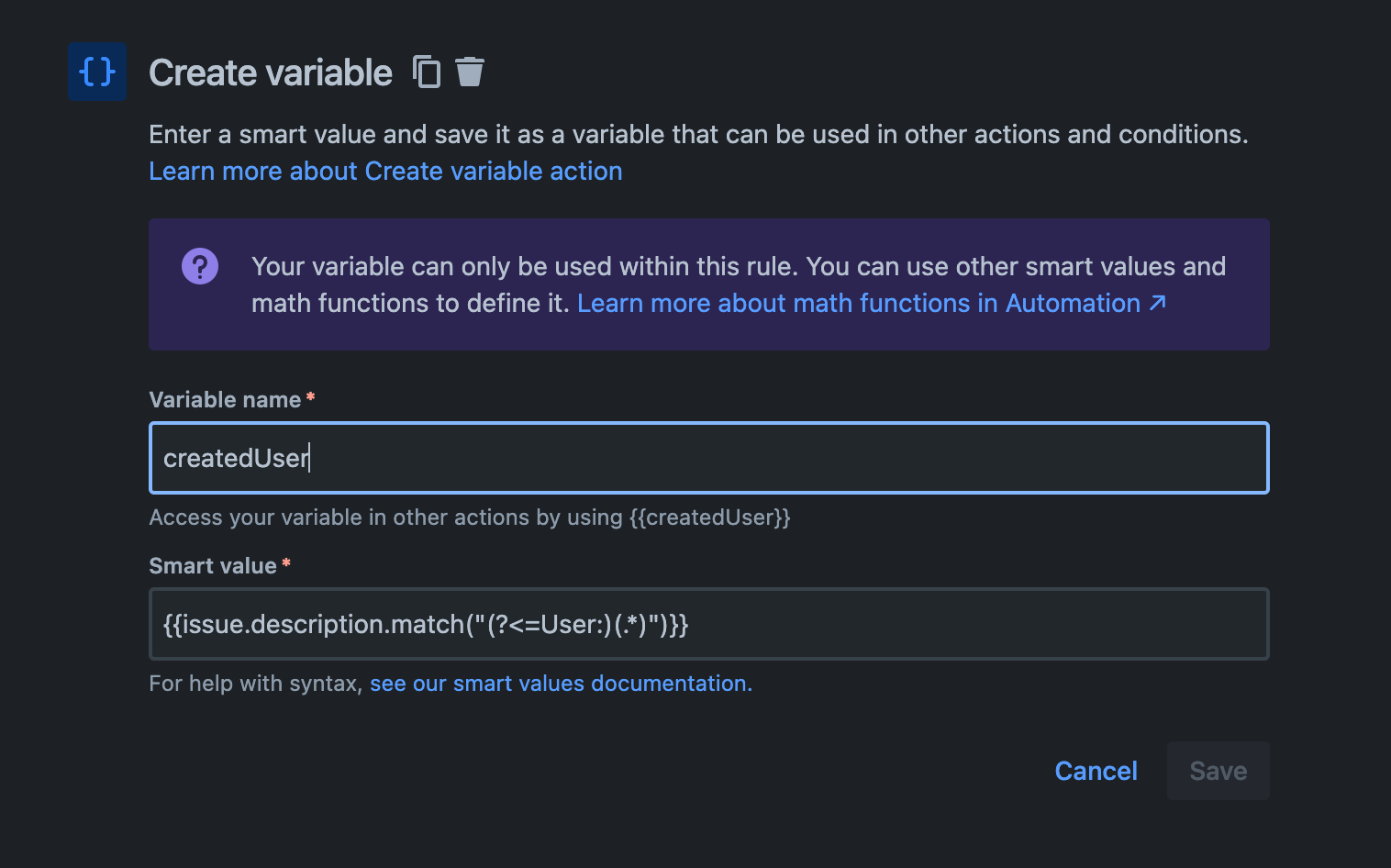Viewport: 1391px width, 868px height.
Task: Click the "Access your variable" helper text
Action: [470, 517]
